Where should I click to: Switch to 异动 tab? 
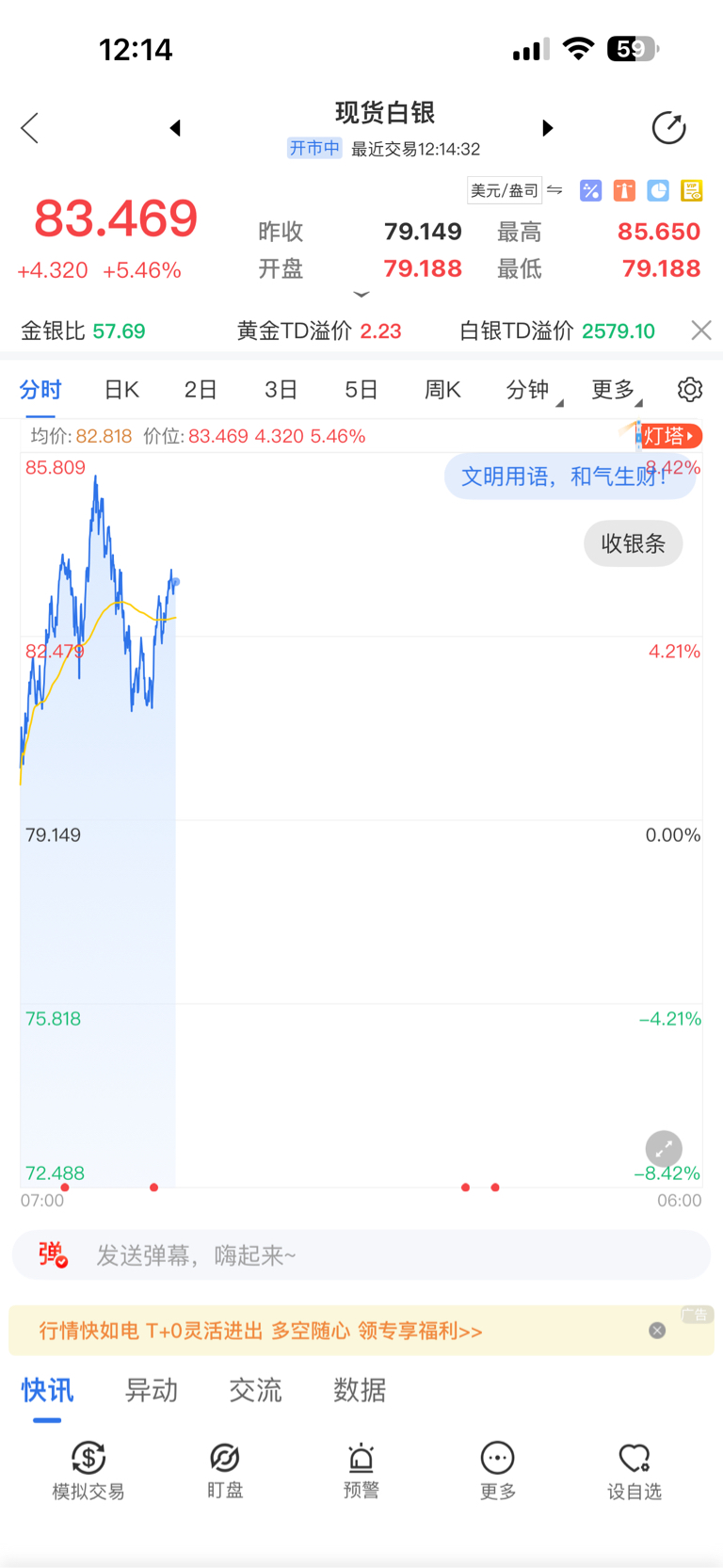pyautogui.click(x=152, y=1390)
